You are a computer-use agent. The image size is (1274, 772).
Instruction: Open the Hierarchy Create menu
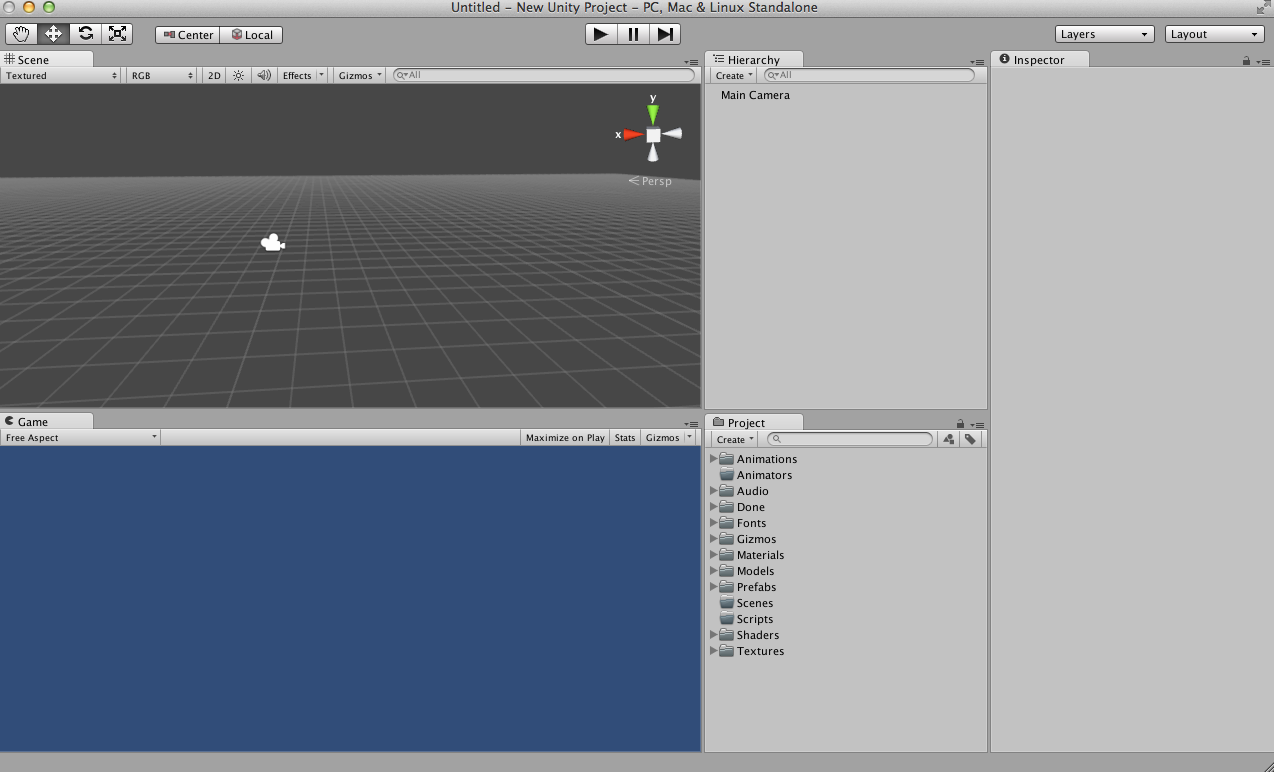[733, 75]
